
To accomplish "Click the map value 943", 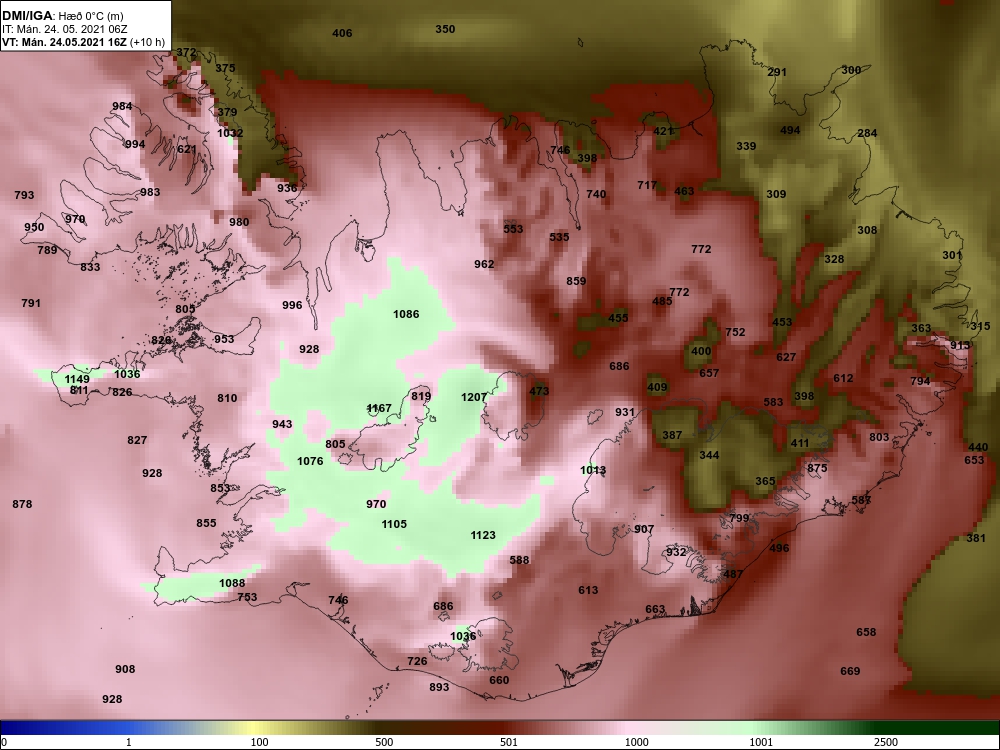I will (x=282, y=425).
